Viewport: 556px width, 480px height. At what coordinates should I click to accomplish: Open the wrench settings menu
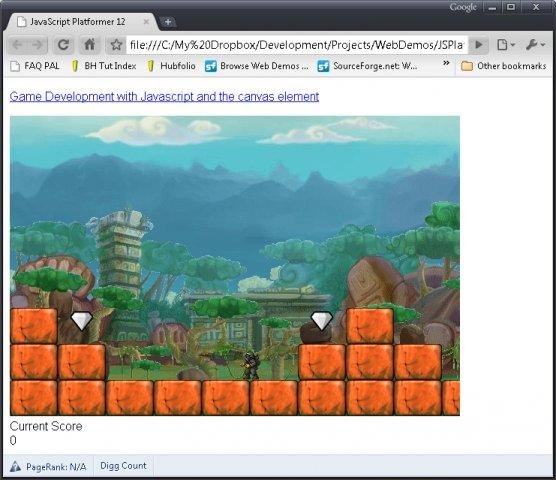[x=535, y=45]
